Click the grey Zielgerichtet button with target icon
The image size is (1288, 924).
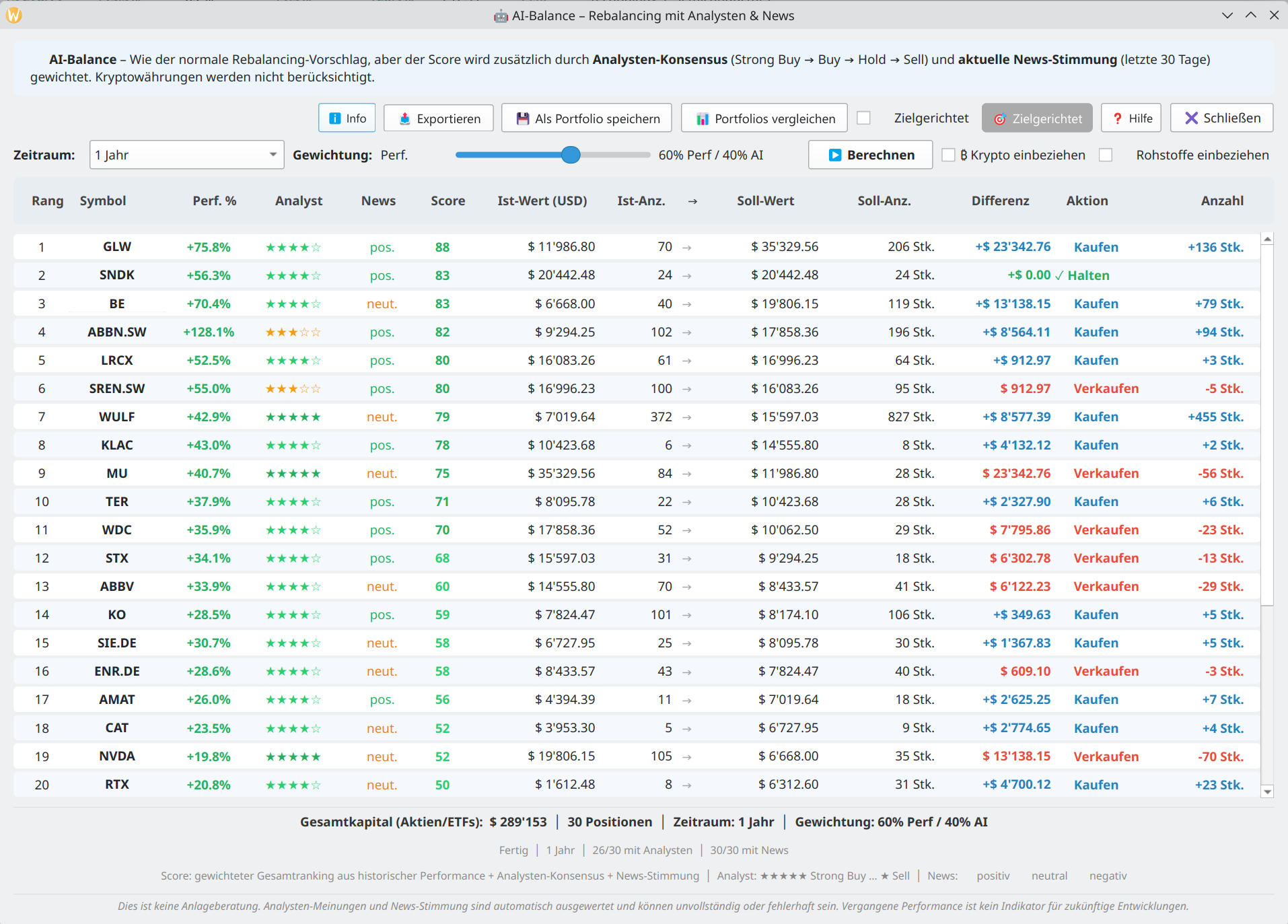tap(1037, 118)
